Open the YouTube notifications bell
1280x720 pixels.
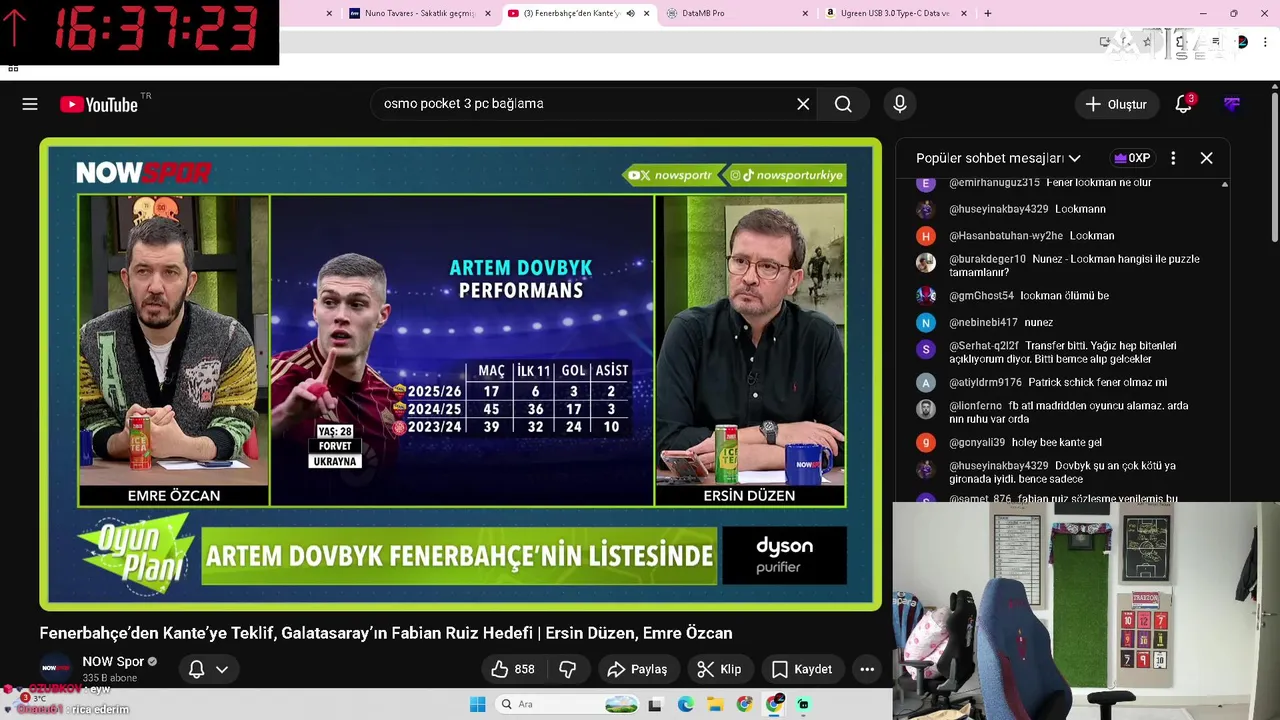click(1183, 104)
